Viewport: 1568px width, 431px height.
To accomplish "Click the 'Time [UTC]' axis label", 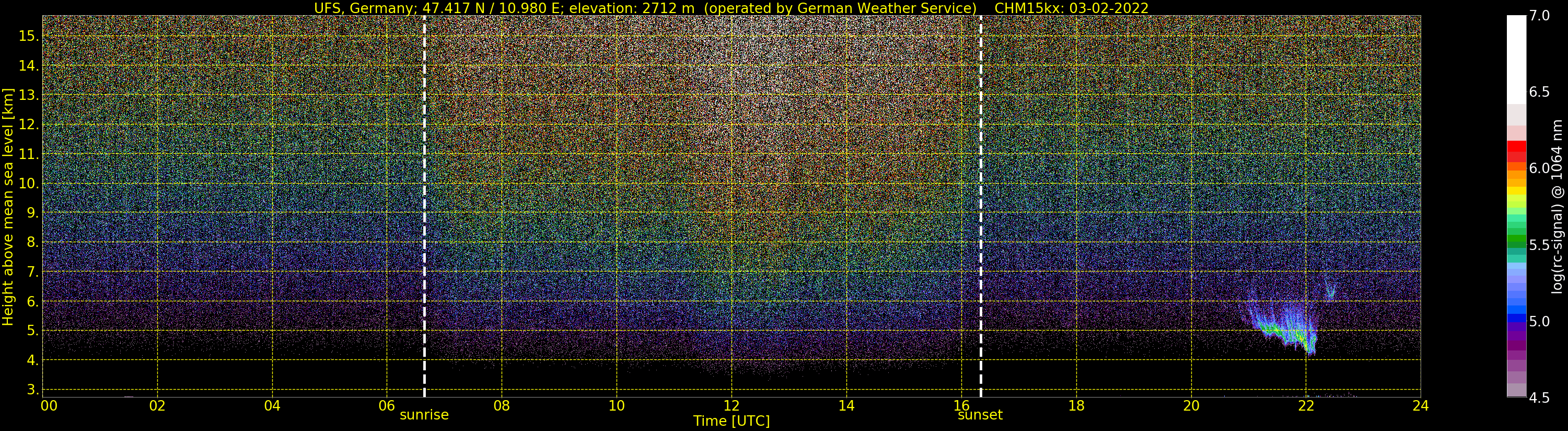I will (x=731, y=421).
